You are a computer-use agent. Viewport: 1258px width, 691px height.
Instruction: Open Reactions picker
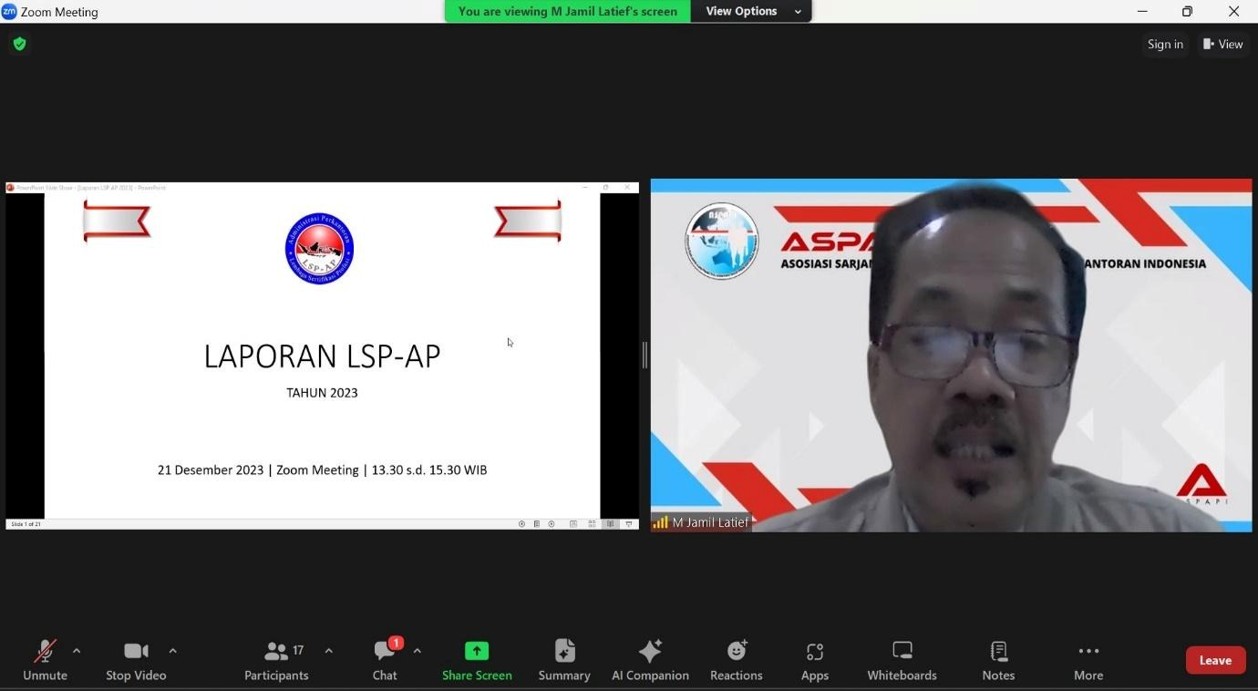(736, 660)
